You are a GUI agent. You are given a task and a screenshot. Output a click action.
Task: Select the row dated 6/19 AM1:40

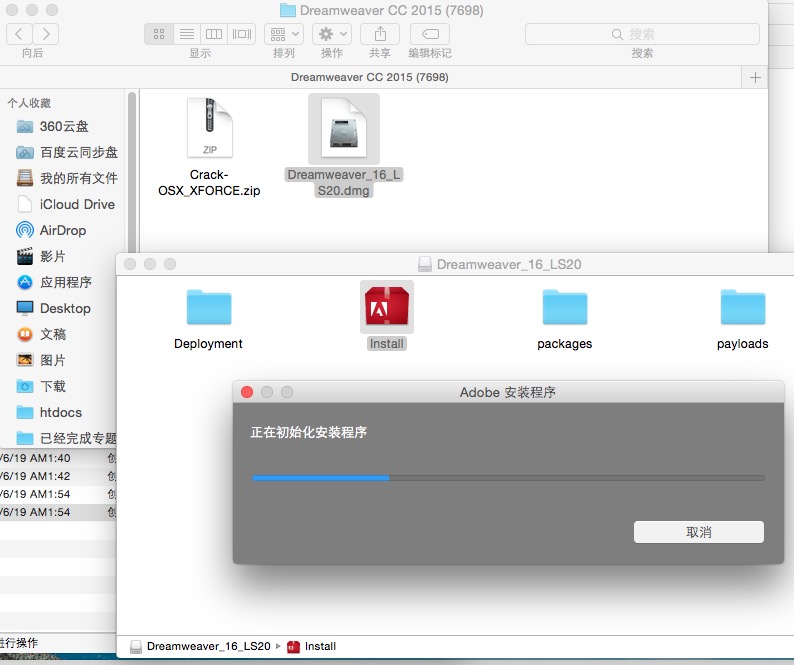pyautogui.click(x=58, y=458)
